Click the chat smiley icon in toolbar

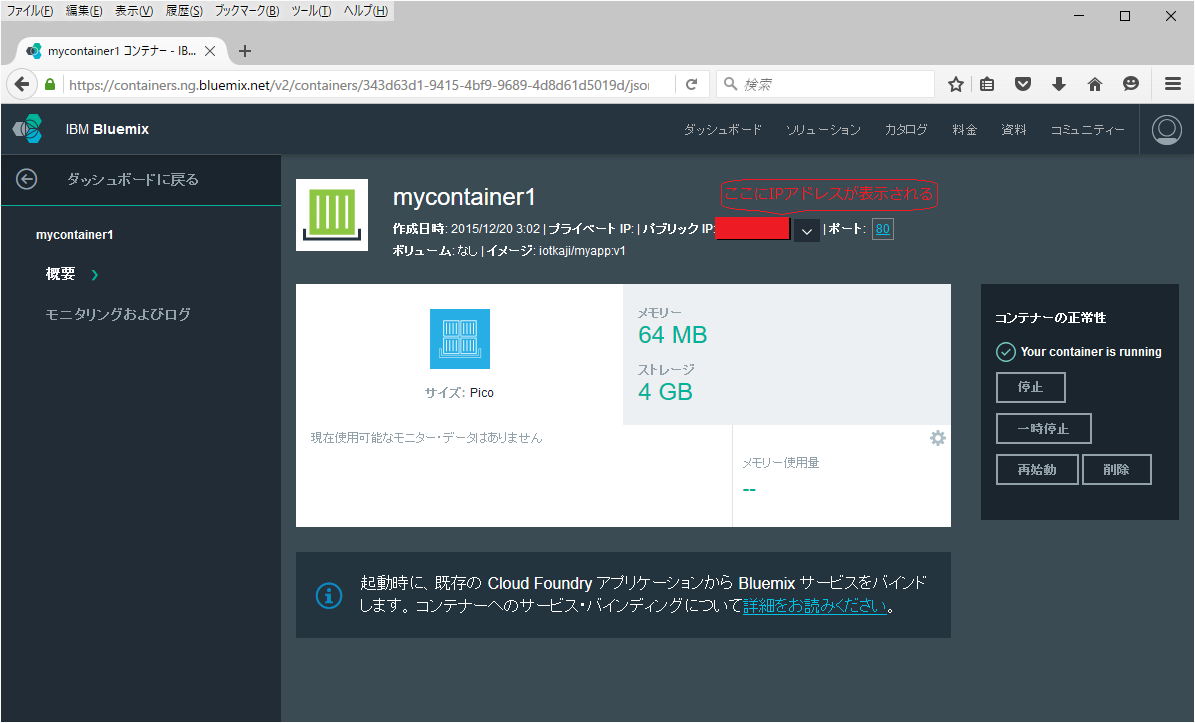click(1131, 85)
